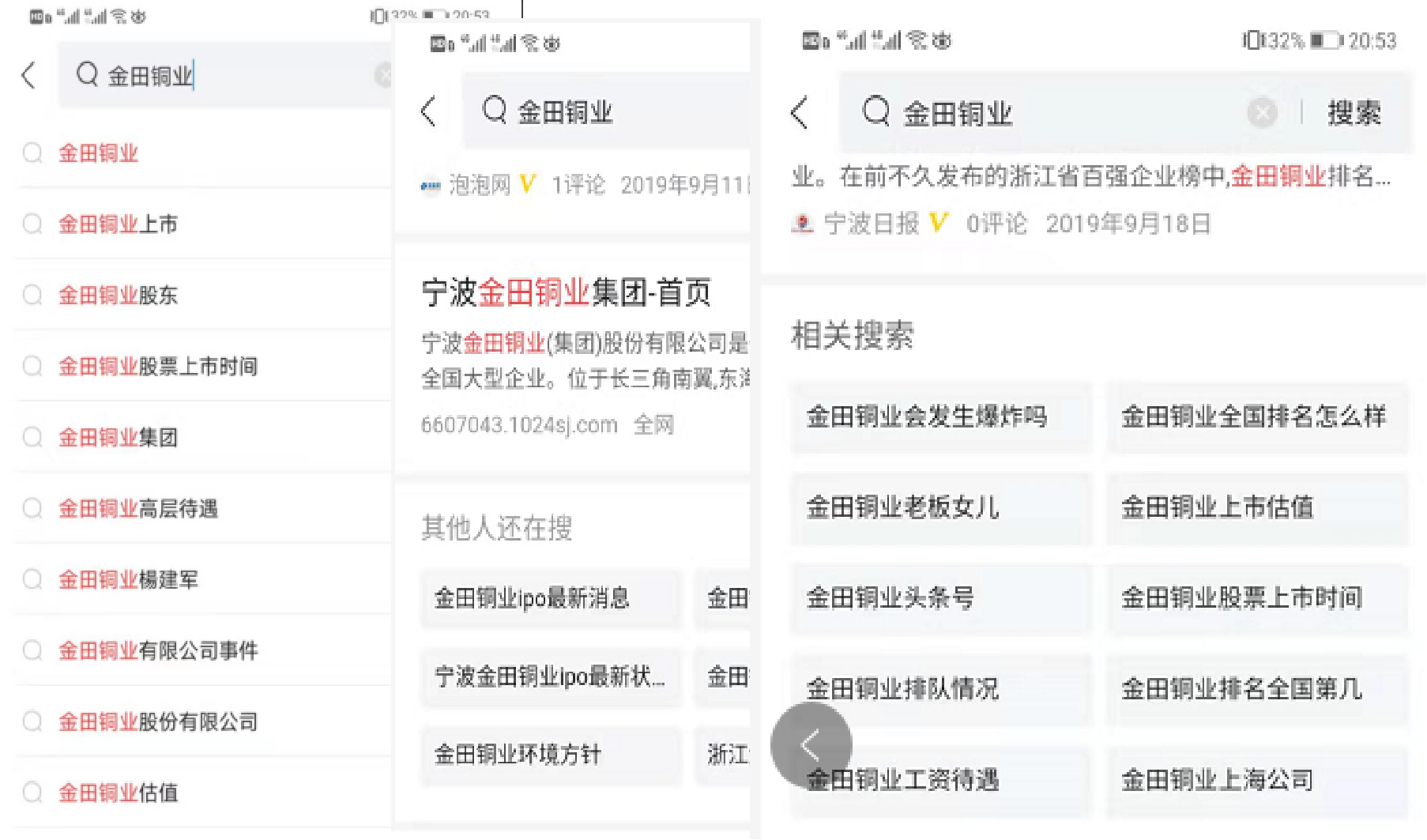The width and height of the screenshot is (1427, 840).
Task: Tap back arrow in middle results screen
Action: tap(428, 111)
